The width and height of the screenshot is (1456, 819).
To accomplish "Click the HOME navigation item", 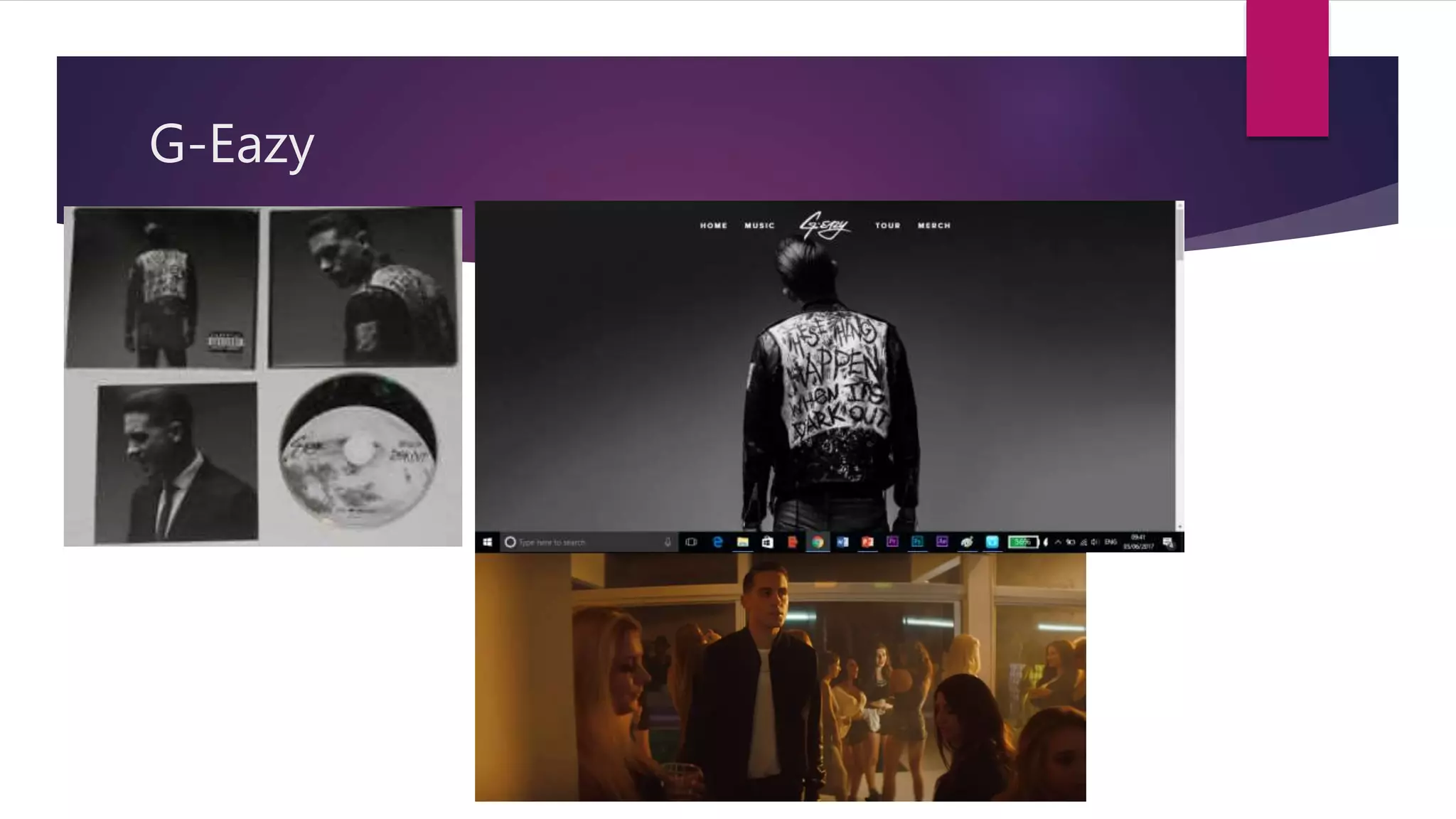I will click(x=713, y=225).
